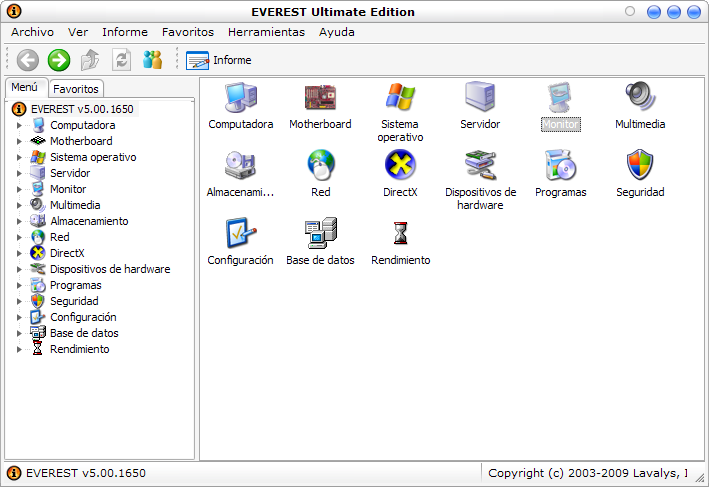The width and height of the screenshot is (709, 487).
Task: Open the Motherboard icon in main panel
Action: [320, 98]
